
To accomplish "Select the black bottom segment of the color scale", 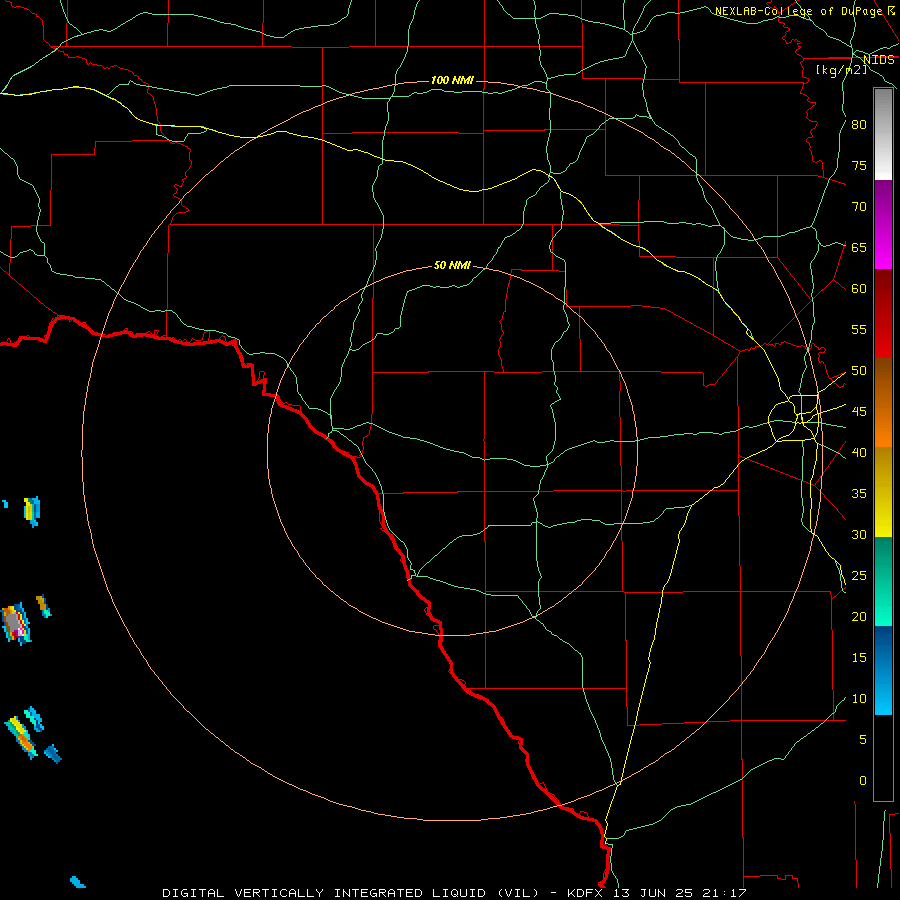I will tap(883, 758).
